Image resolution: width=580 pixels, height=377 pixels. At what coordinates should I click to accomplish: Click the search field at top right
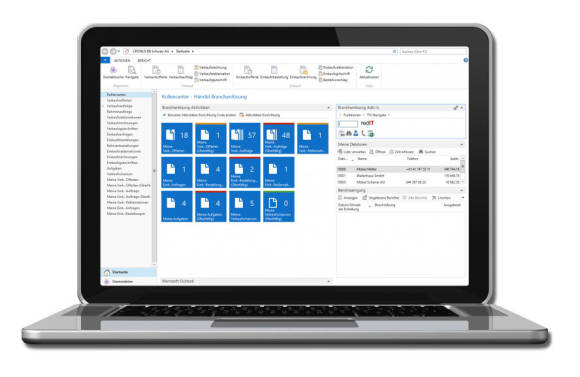point(433,51)
